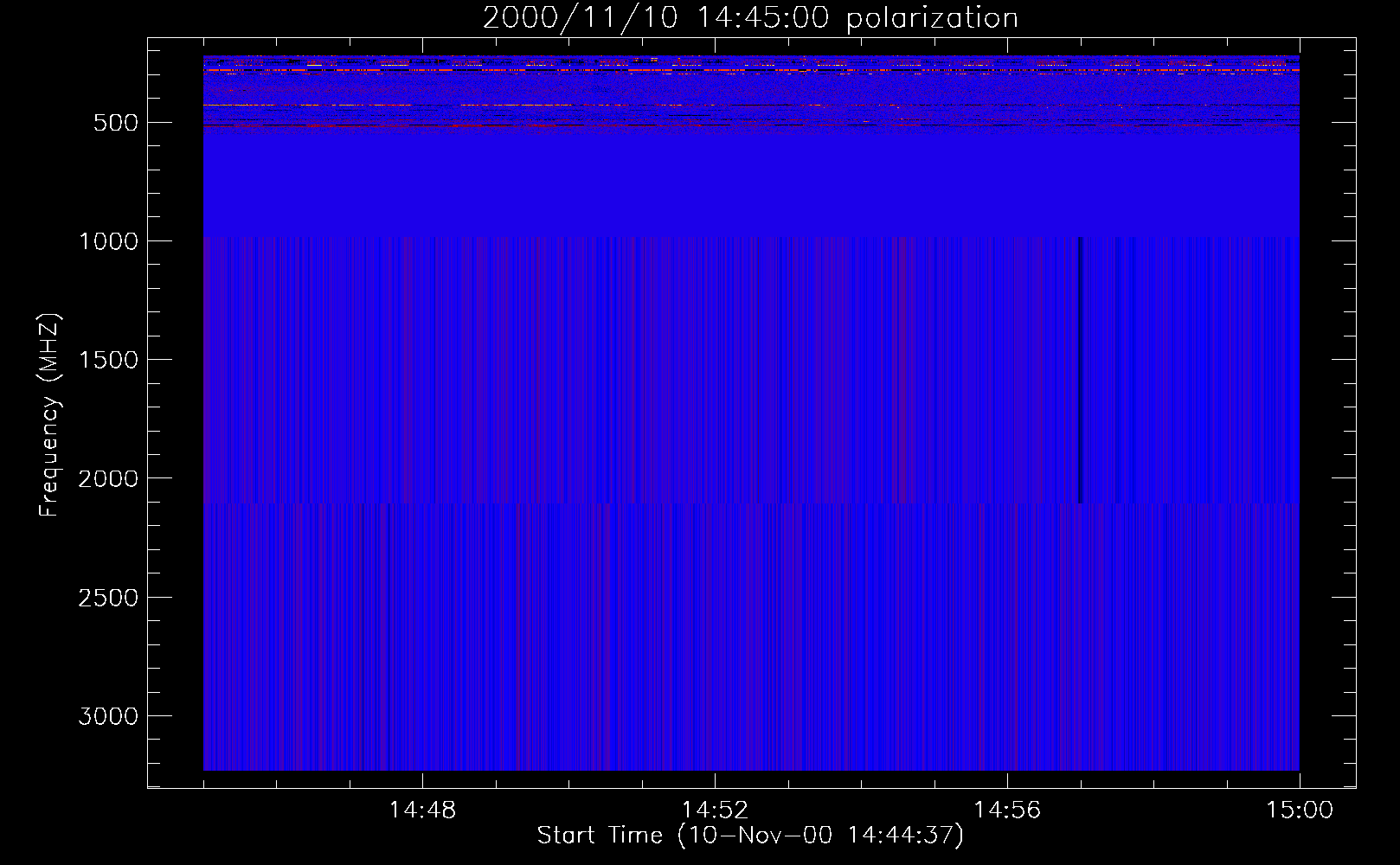
Task: Click the 'Frequency (MHZ)' axis label
Action: [50, 415]
